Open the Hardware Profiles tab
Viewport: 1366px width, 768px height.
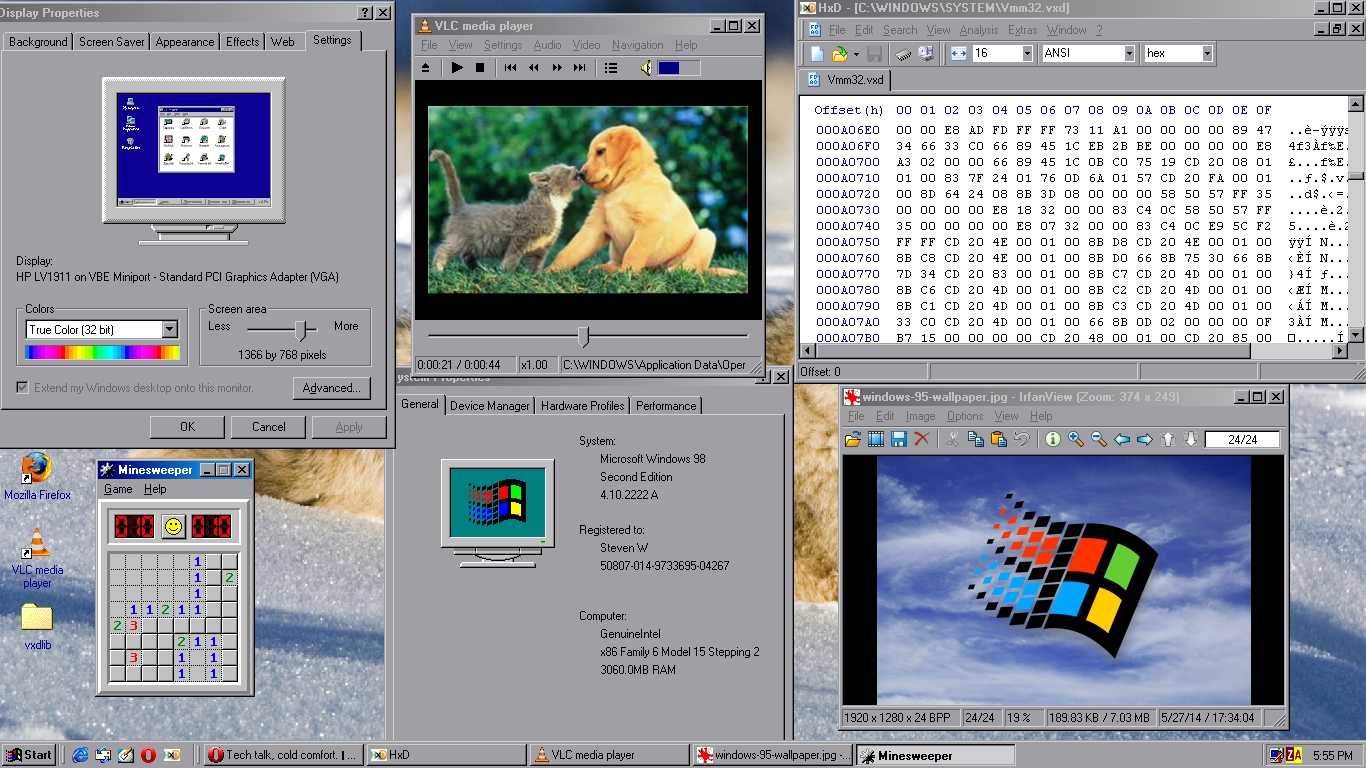click(583, 406)
